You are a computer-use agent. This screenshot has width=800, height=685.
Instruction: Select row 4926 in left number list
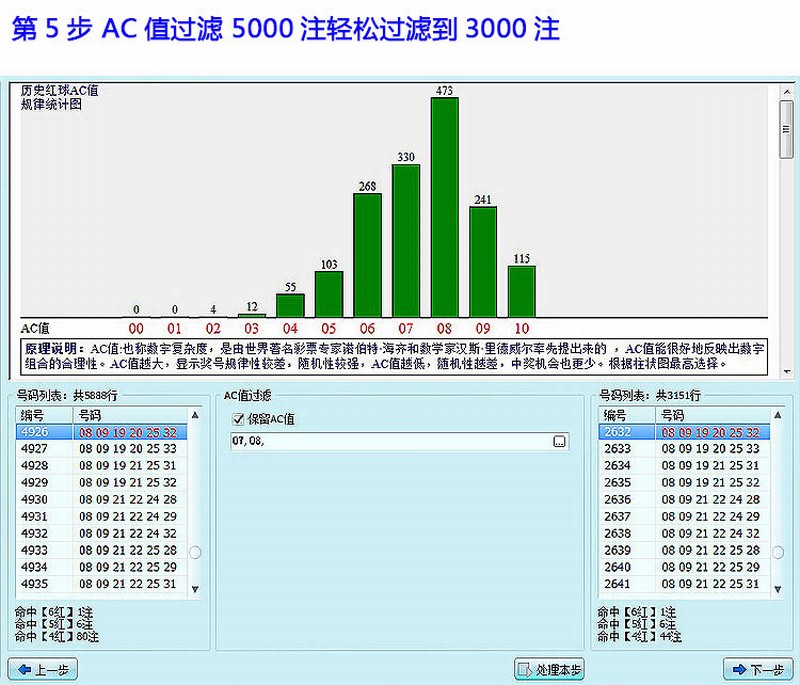(x=100, y=433)
